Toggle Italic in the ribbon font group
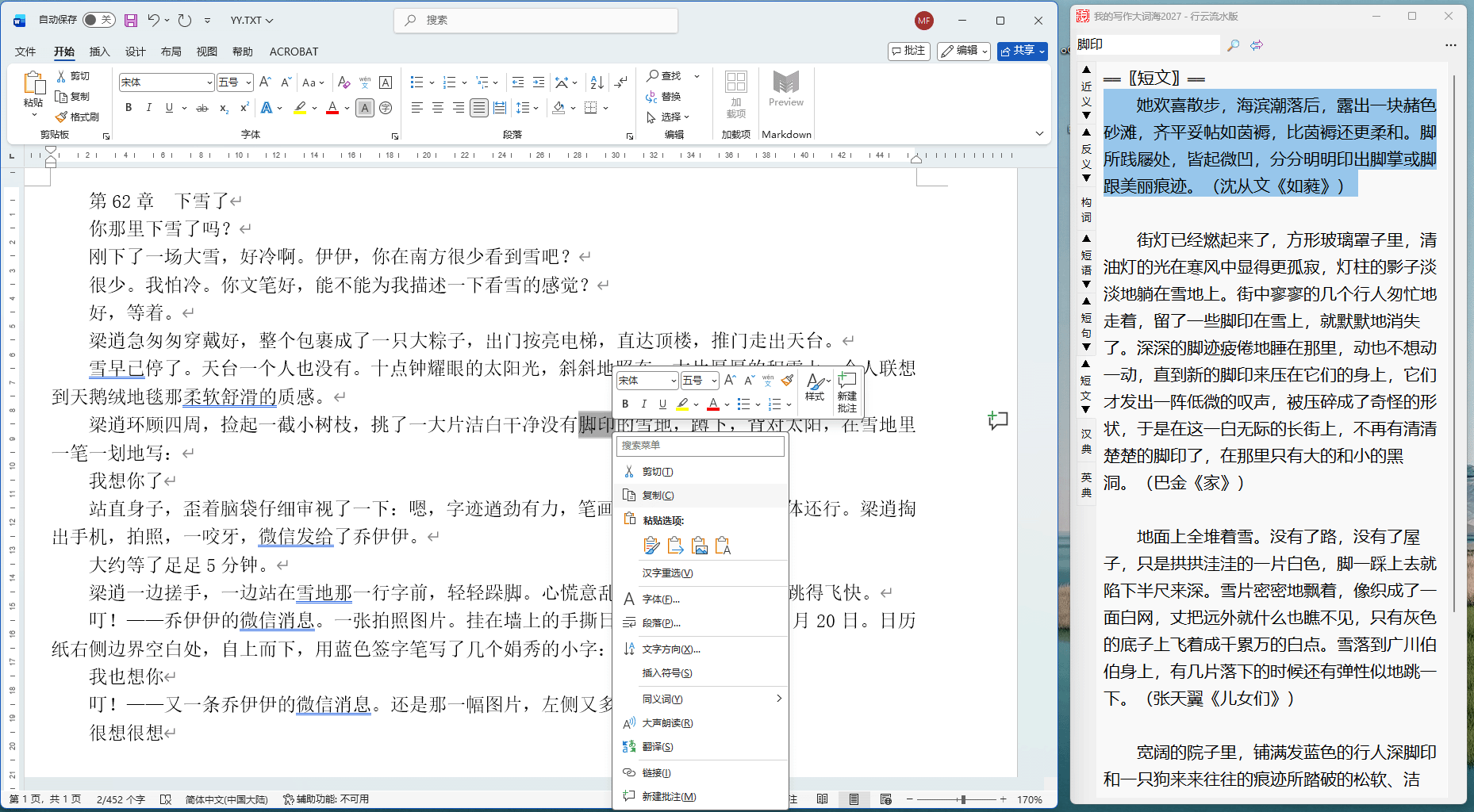Image resolution: width=1474 pixels, height=812 pixels. (148, 108)
